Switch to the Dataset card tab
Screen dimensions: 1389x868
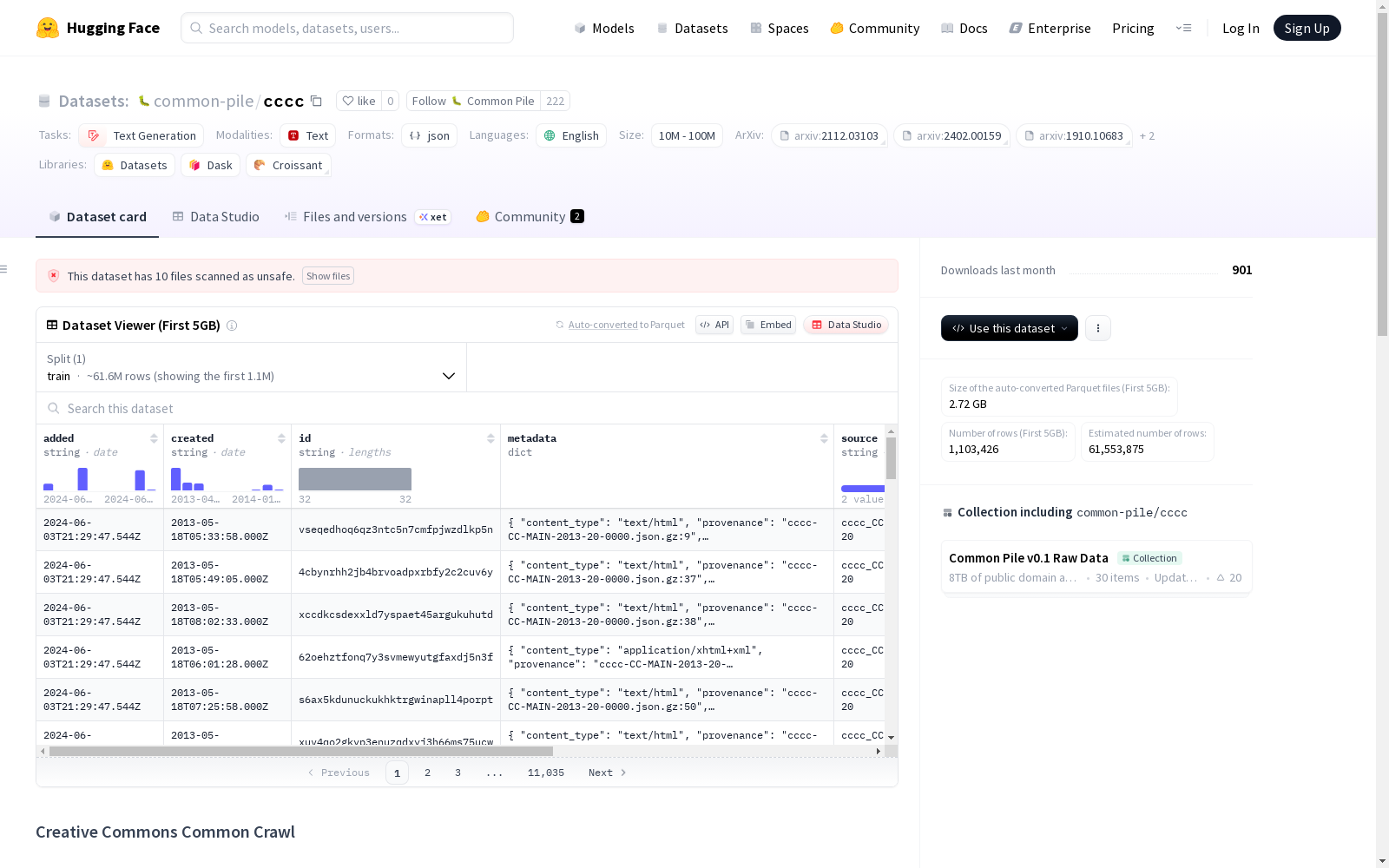[97, 217]
